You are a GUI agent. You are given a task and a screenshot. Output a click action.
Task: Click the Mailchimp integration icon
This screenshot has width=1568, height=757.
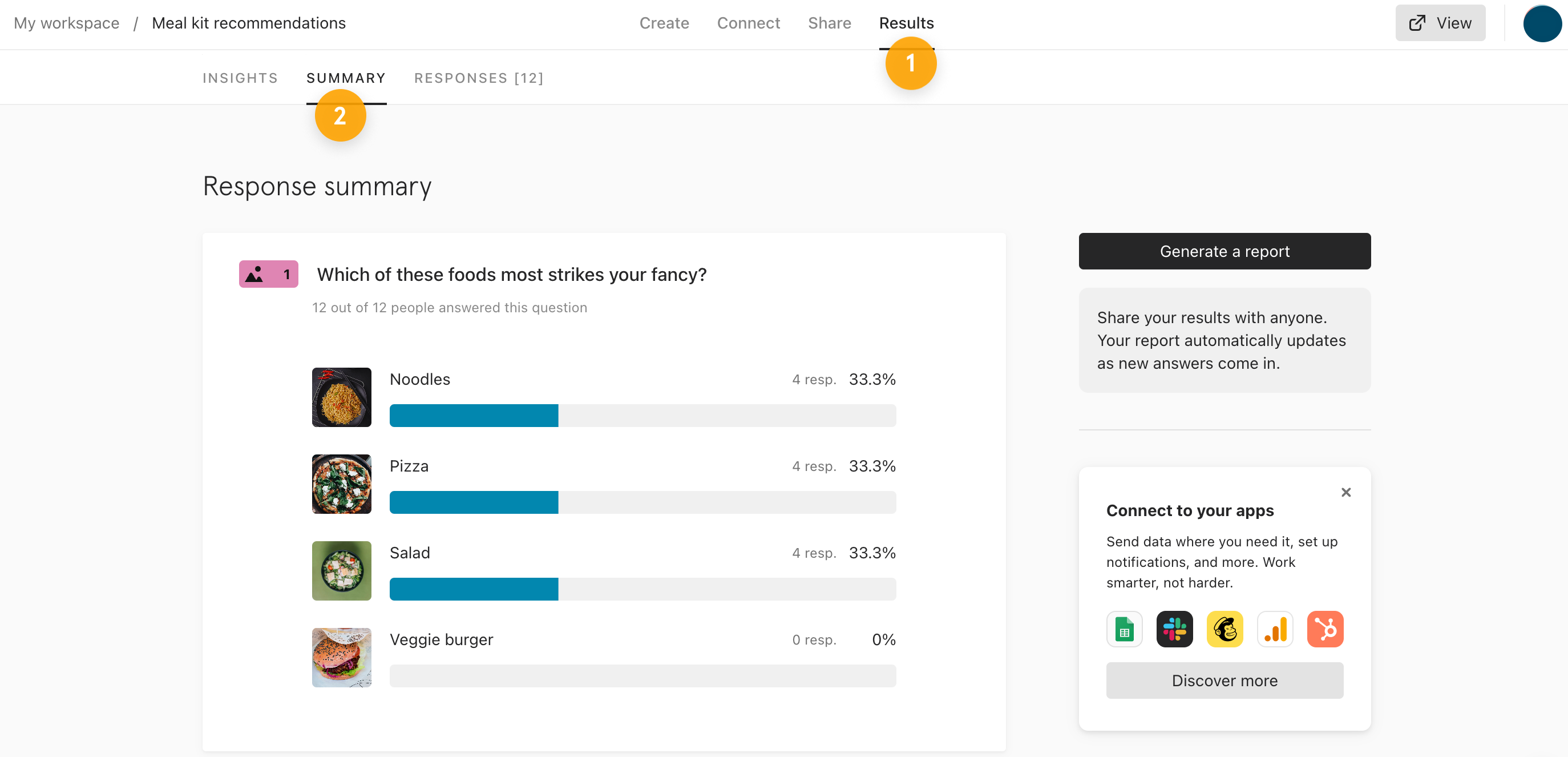coord(1225,629)
